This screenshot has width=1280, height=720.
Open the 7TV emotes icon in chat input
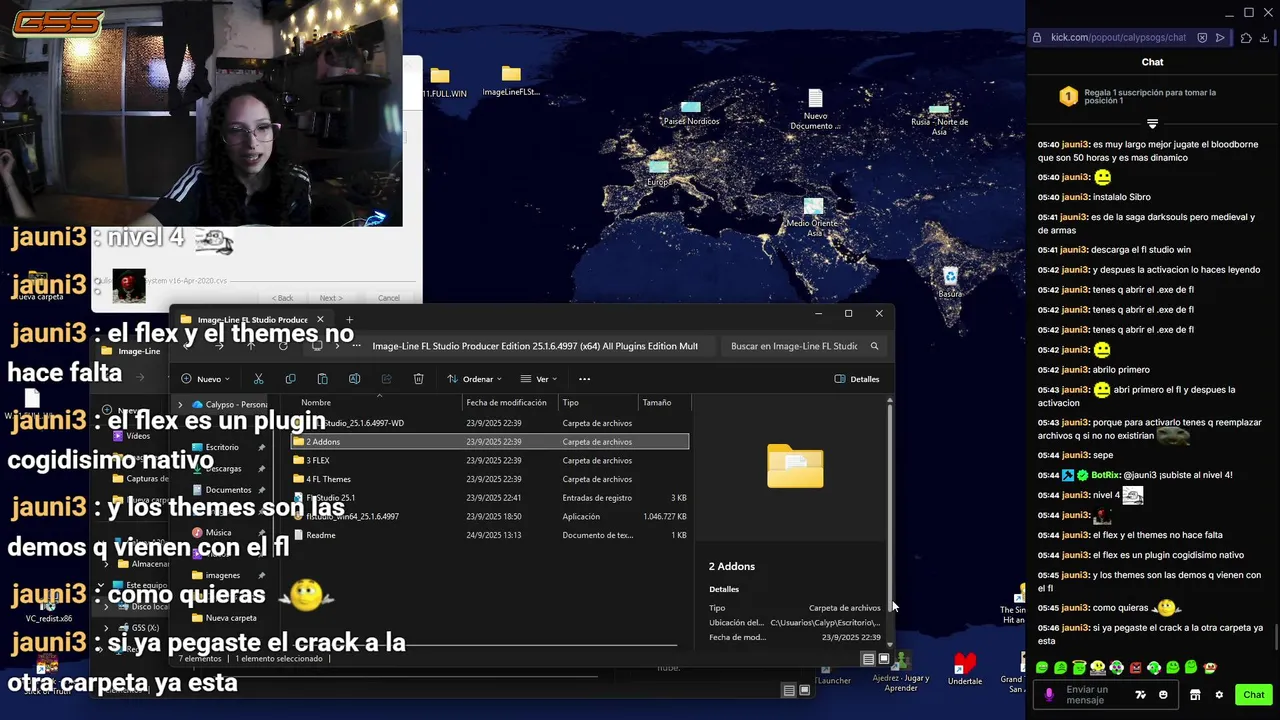tap(1141, 695)
